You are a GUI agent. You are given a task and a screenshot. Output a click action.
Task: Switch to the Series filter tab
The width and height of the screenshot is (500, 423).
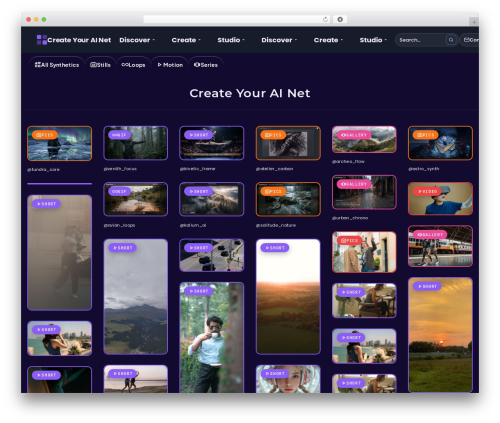click(206, 65)
